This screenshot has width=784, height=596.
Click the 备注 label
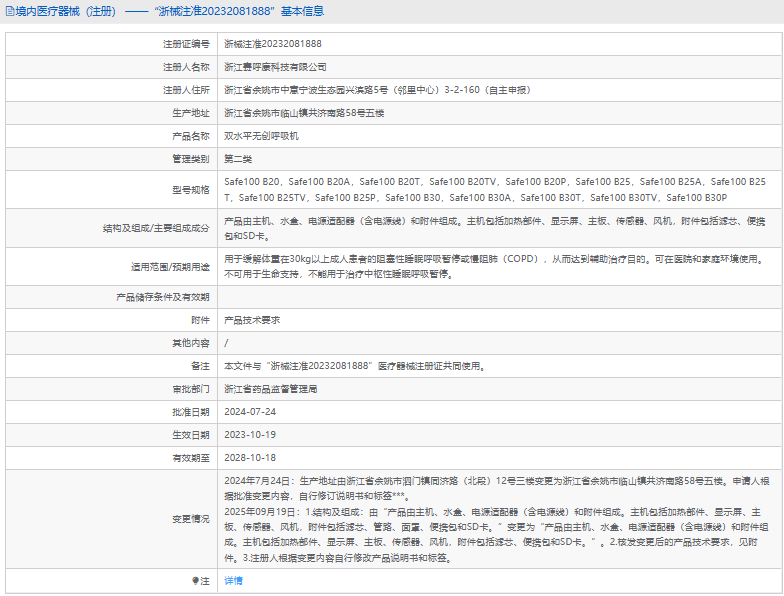coord(200,366)
